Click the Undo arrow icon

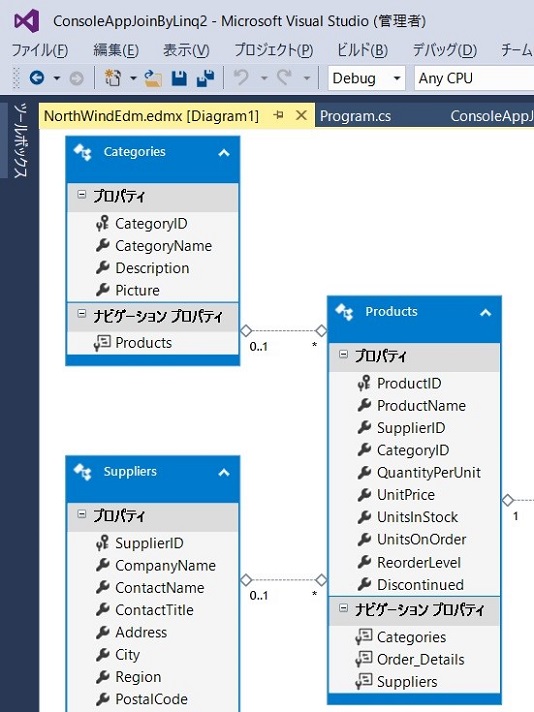pos(241,78)
